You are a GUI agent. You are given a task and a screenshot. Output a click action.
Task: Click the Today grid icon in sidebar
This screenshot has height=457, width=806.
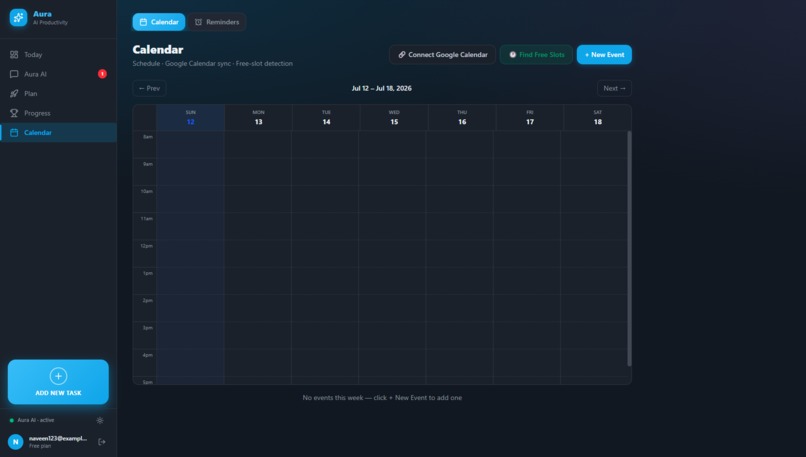click(x=14, y=54)
